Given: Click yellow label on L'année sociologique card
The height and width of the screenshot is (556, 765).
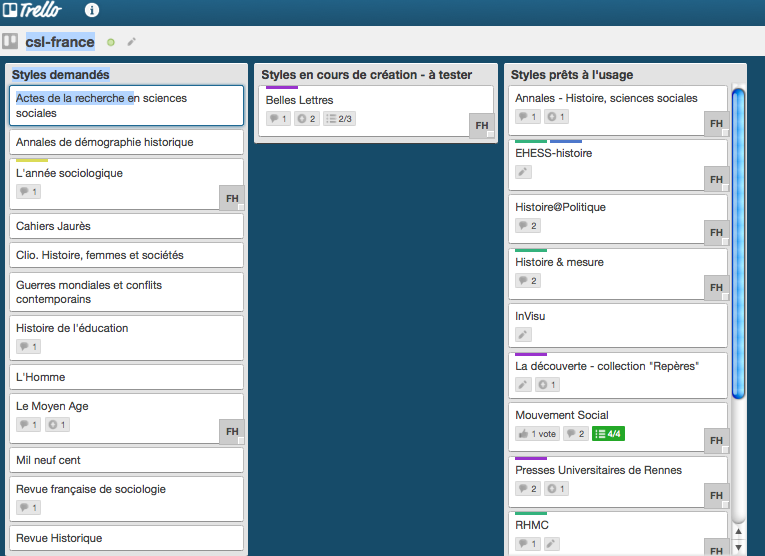Looking at the screenshot, I should 32,160.
